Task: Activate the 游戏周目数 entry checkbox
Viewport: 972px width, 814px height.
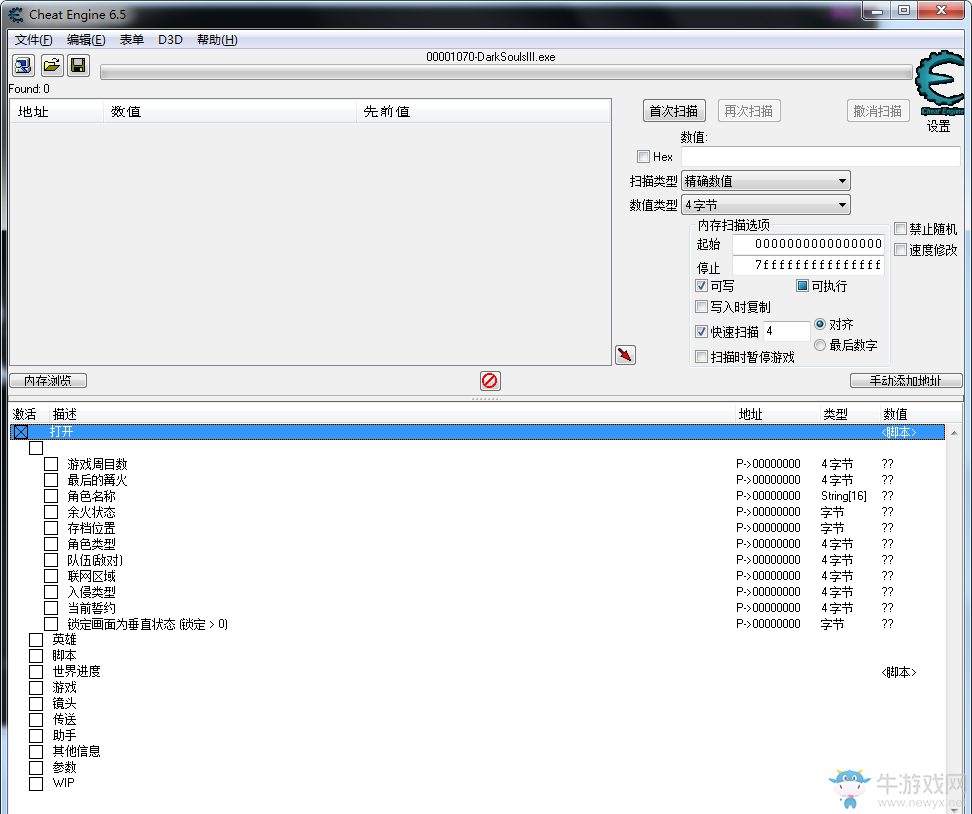Action: tap(51, 464)
